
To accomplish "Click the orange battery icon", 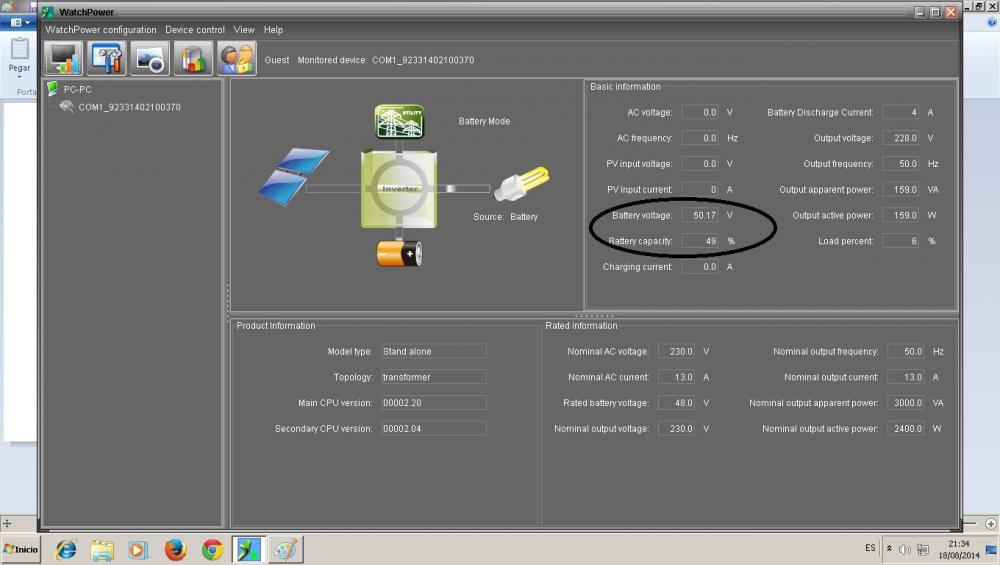I will (x=399, y=253).
